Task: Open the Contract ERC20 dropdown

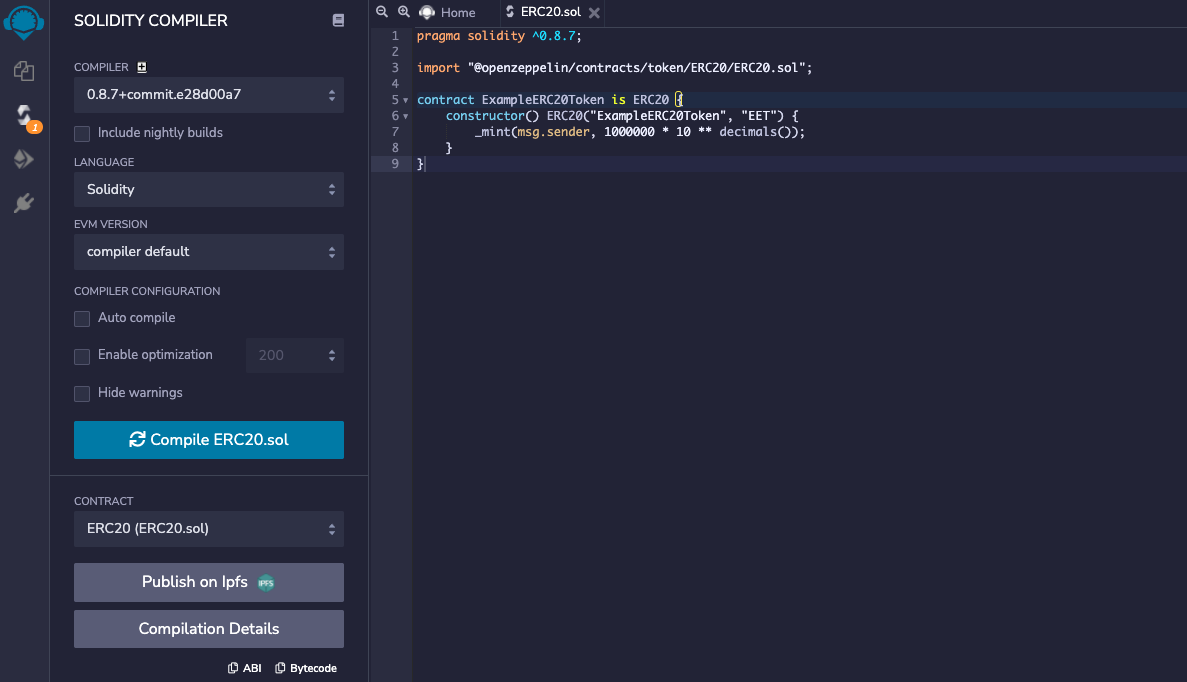Action: pyautogui.click(x=209, y=528)
